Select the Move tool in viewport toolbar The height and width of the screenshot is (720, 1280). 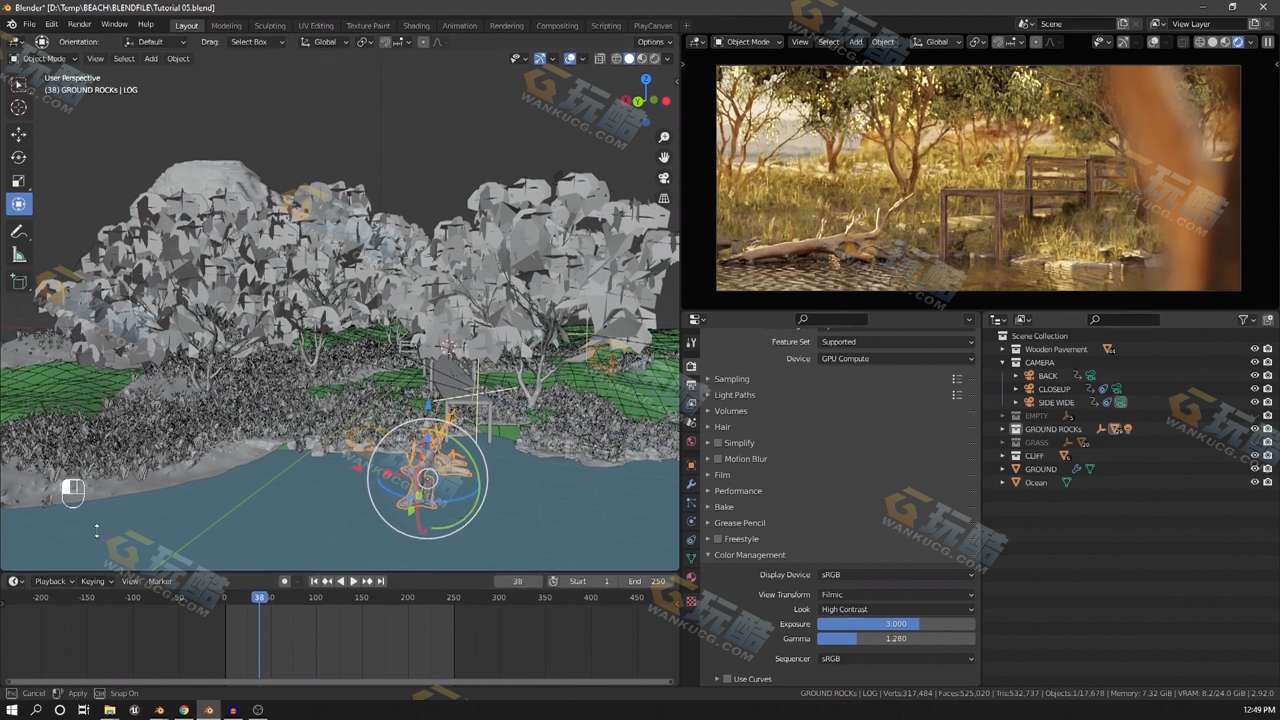point(19,134)
